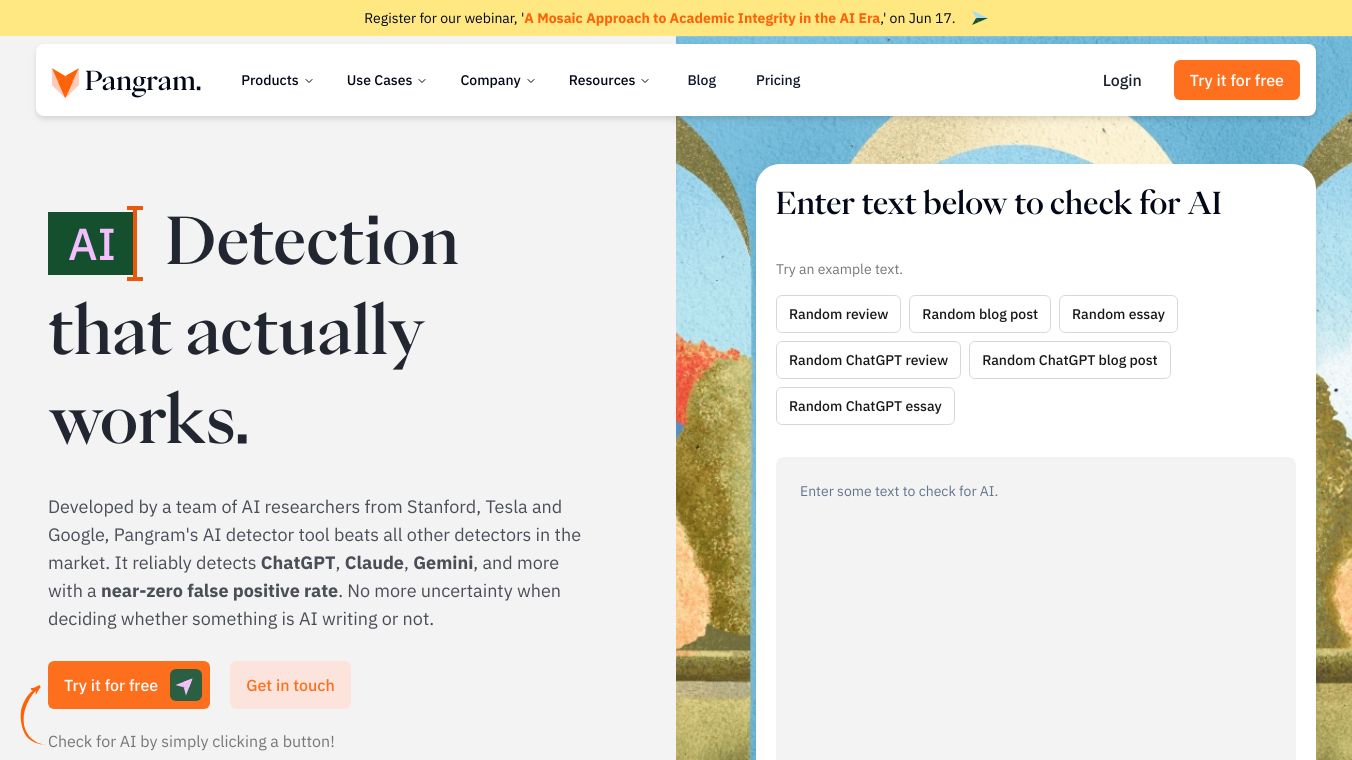Open the Pricing page
The height and width of the screenshot is (760, 1352).
coord(778,80)
